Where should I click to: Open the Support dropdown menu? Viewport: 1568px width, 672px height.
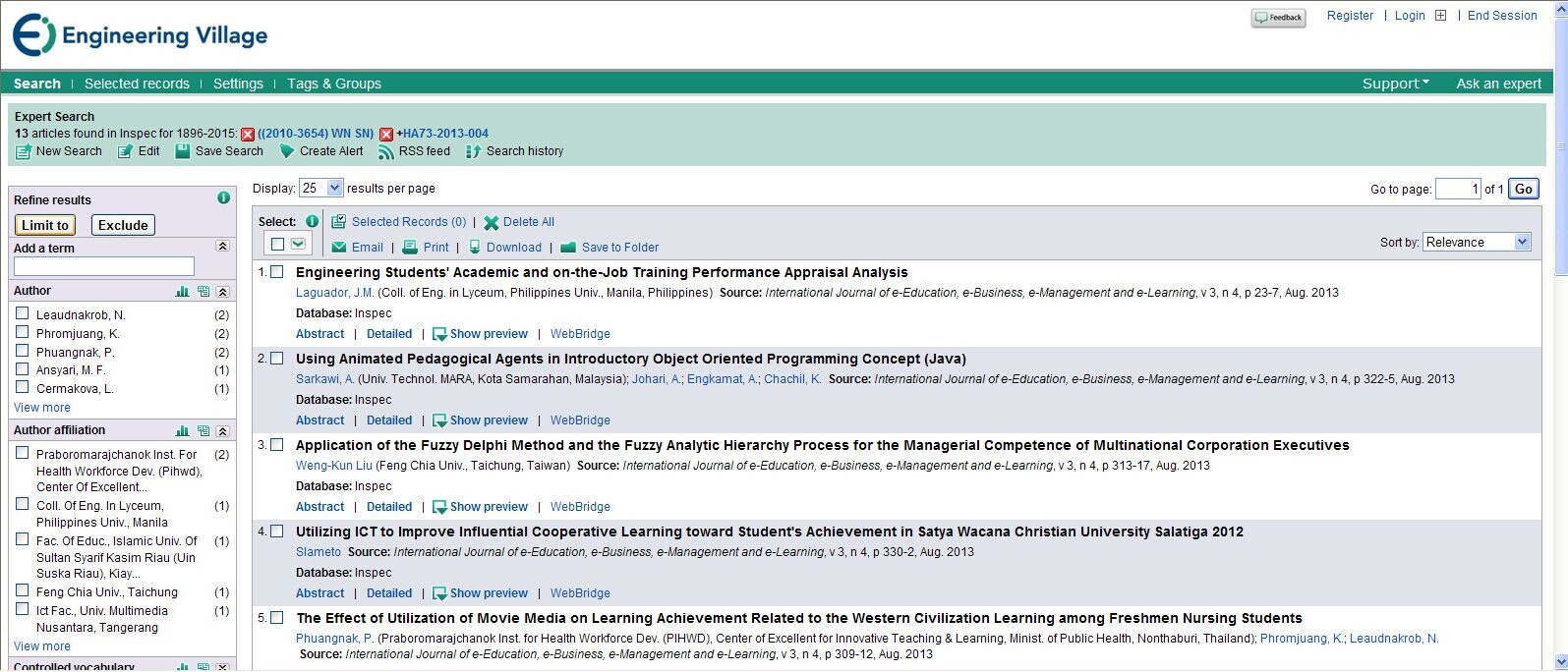[1396, 84]
